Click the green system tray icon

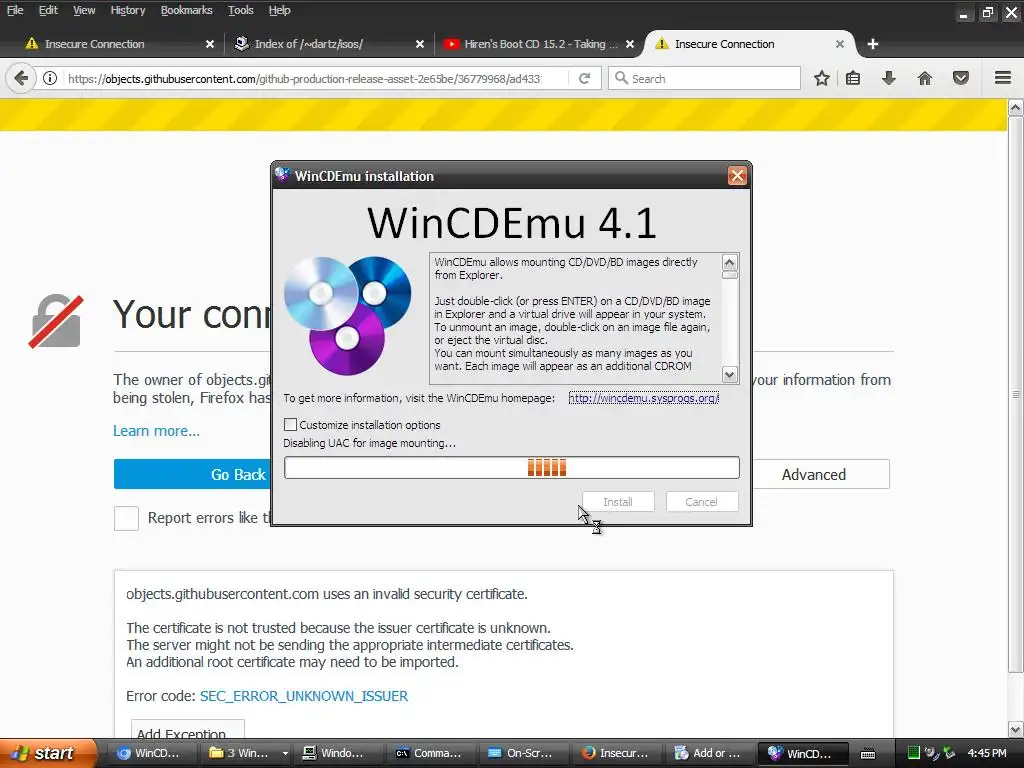(914, 753)
